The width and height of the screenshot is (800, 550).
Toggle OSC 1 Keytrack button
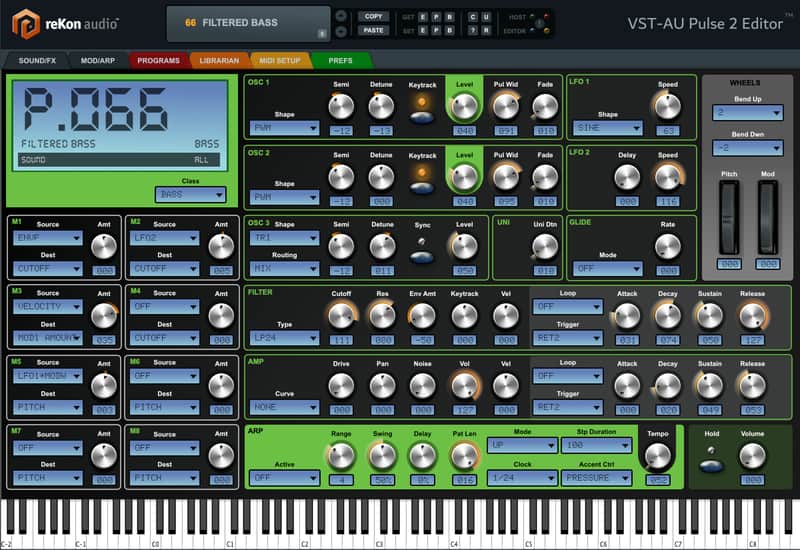click(x=422, y=117)
